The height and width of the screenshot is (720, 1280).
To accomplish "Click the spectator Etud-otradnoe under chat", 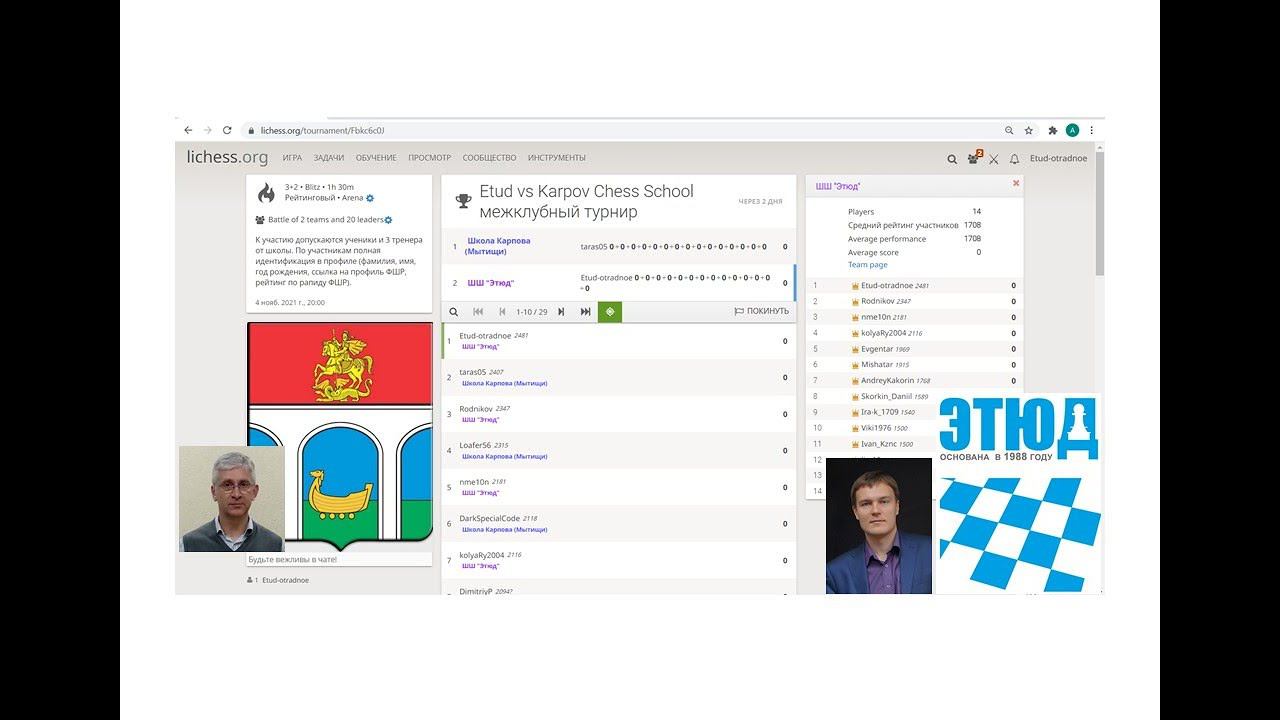I will click(285, 580).
